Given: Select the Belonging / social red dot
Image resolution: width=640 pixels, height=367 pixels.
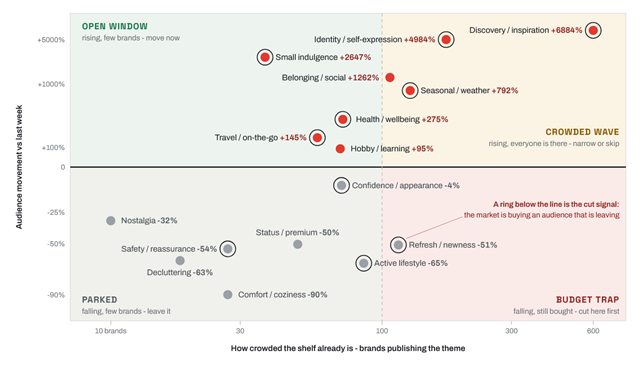Looking at the screenshot, I should [x=390, y=78].
